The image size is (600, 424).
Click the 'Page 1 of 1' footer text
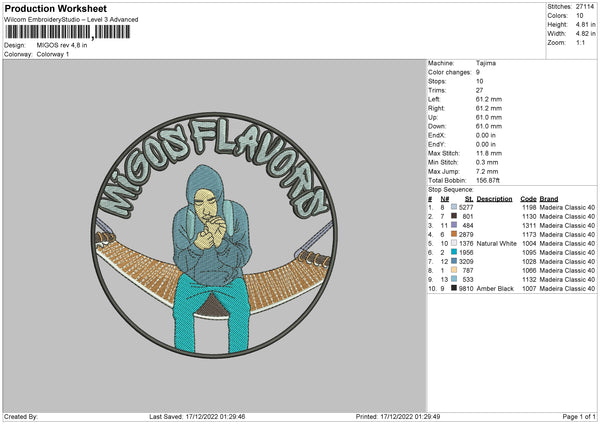pyautogui.click(x=579, y=416)
